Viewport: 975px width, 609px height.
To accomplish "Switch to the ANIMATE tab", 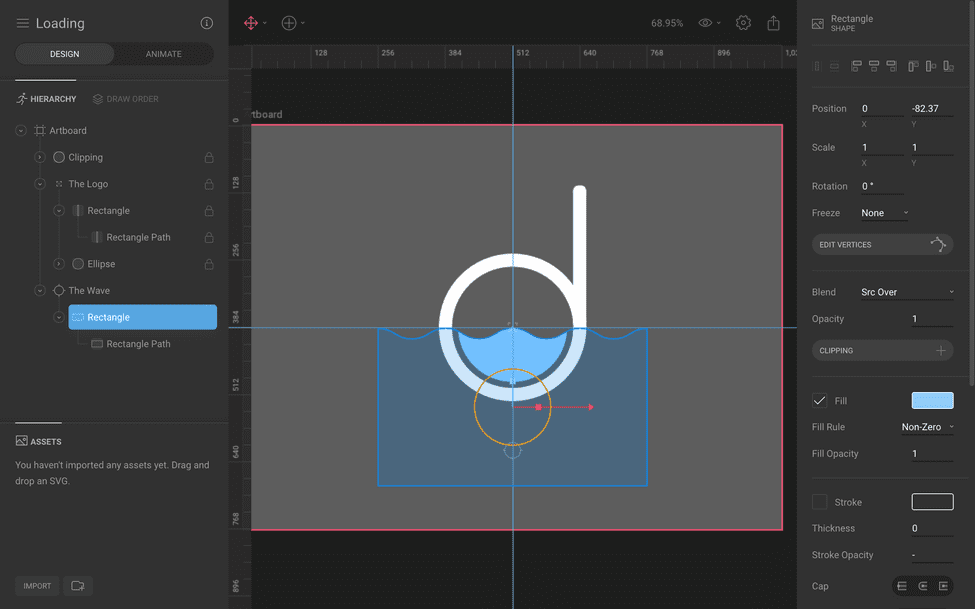I will (x=163, y=54).
